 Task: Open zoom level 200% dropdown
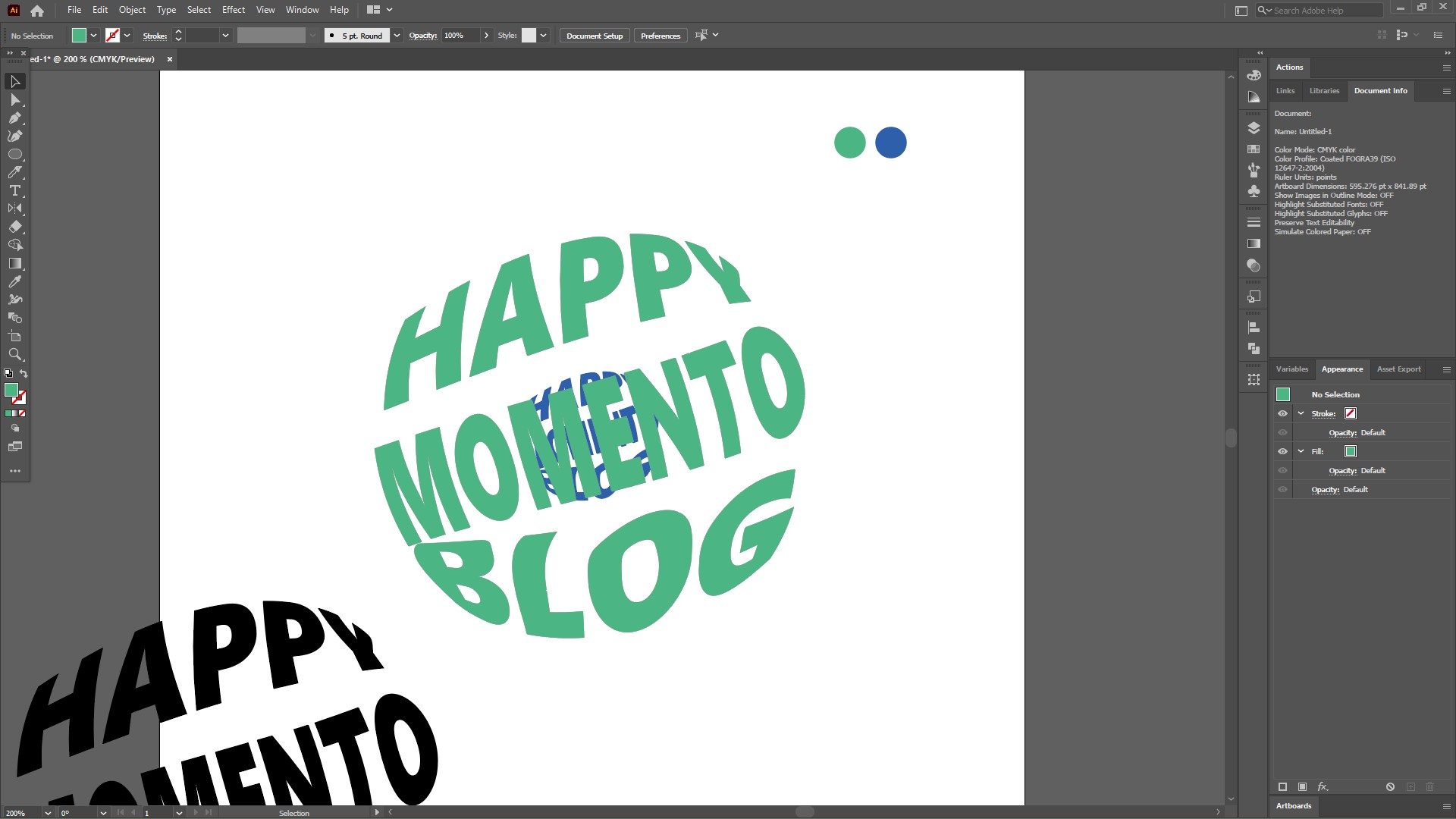[x=48, y=813]
